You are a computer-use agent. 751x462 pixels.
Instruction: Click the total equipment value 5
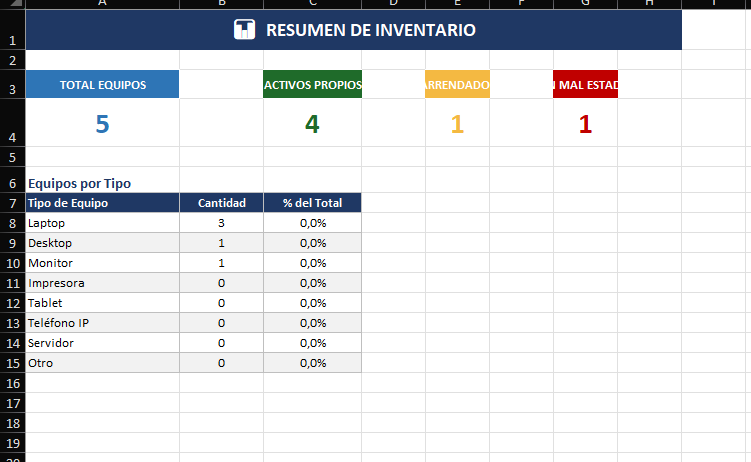pos(102,124)
